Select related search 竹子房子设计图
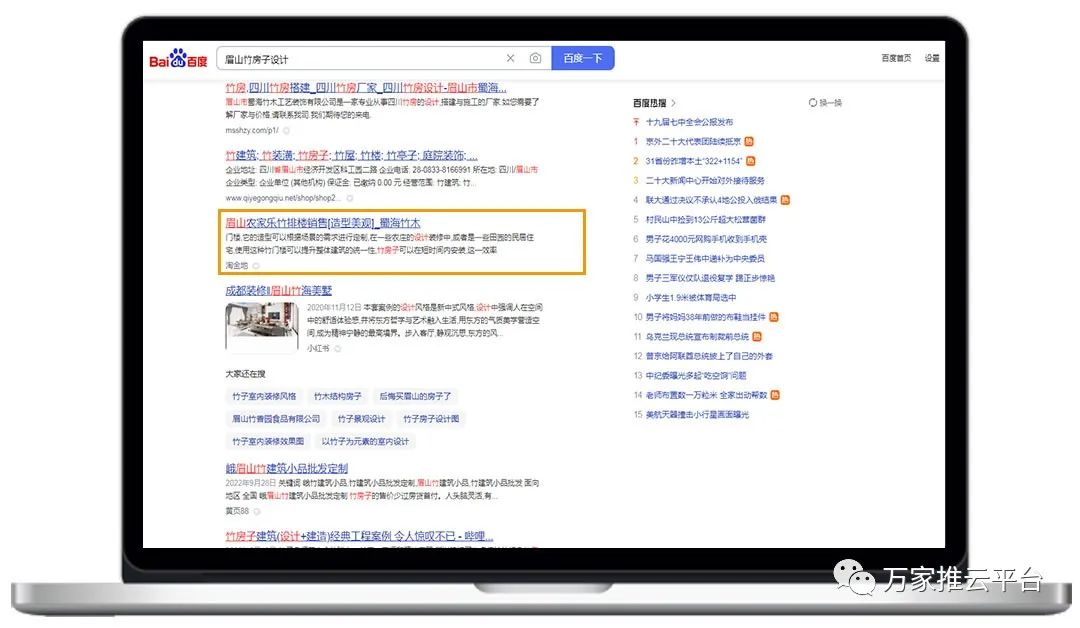Image resolution: width=1080 pixels, height=628 pixels. pos(431,419)
